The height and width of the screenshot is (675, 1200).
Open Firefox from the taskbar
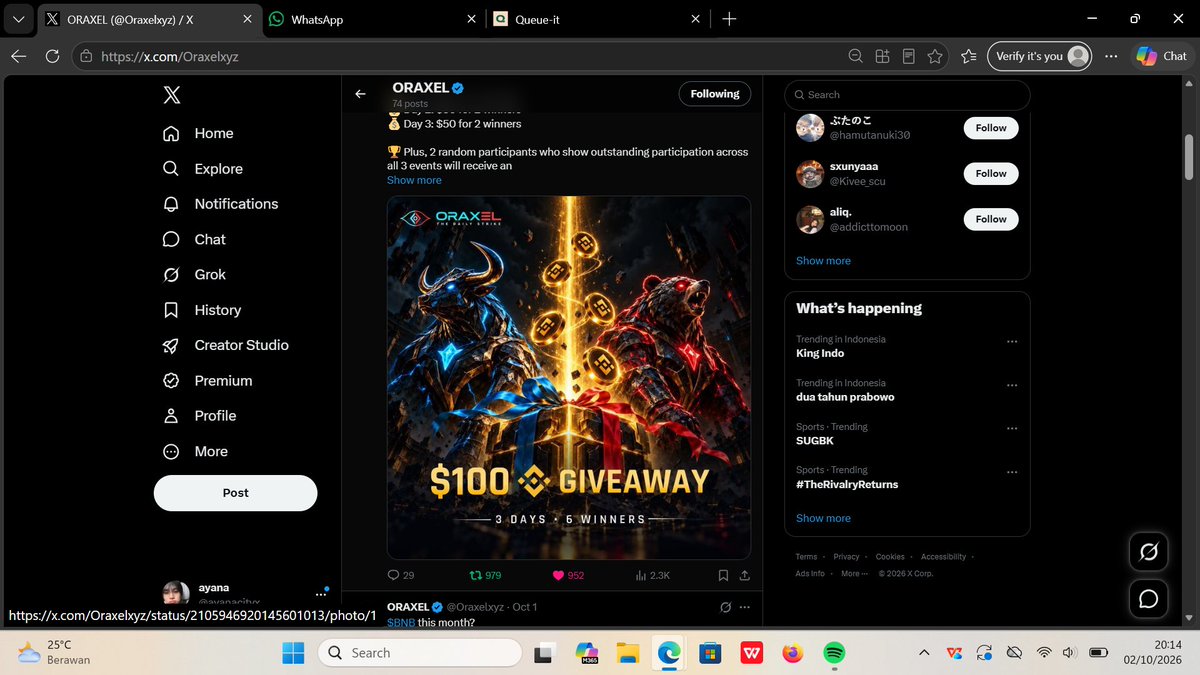tap(793, 653)
